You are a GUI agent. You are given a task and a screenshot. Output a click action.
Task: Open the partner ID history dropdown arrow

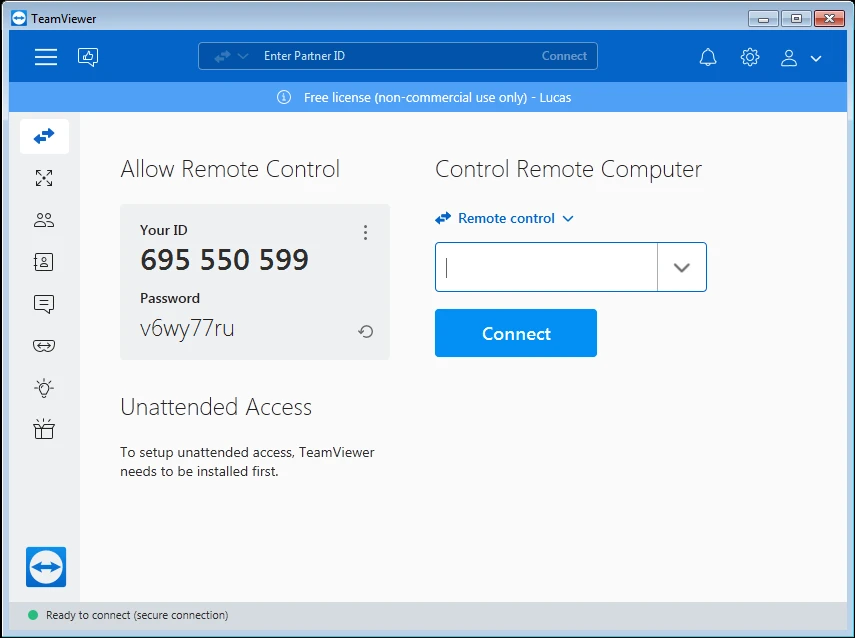[682, 267]
